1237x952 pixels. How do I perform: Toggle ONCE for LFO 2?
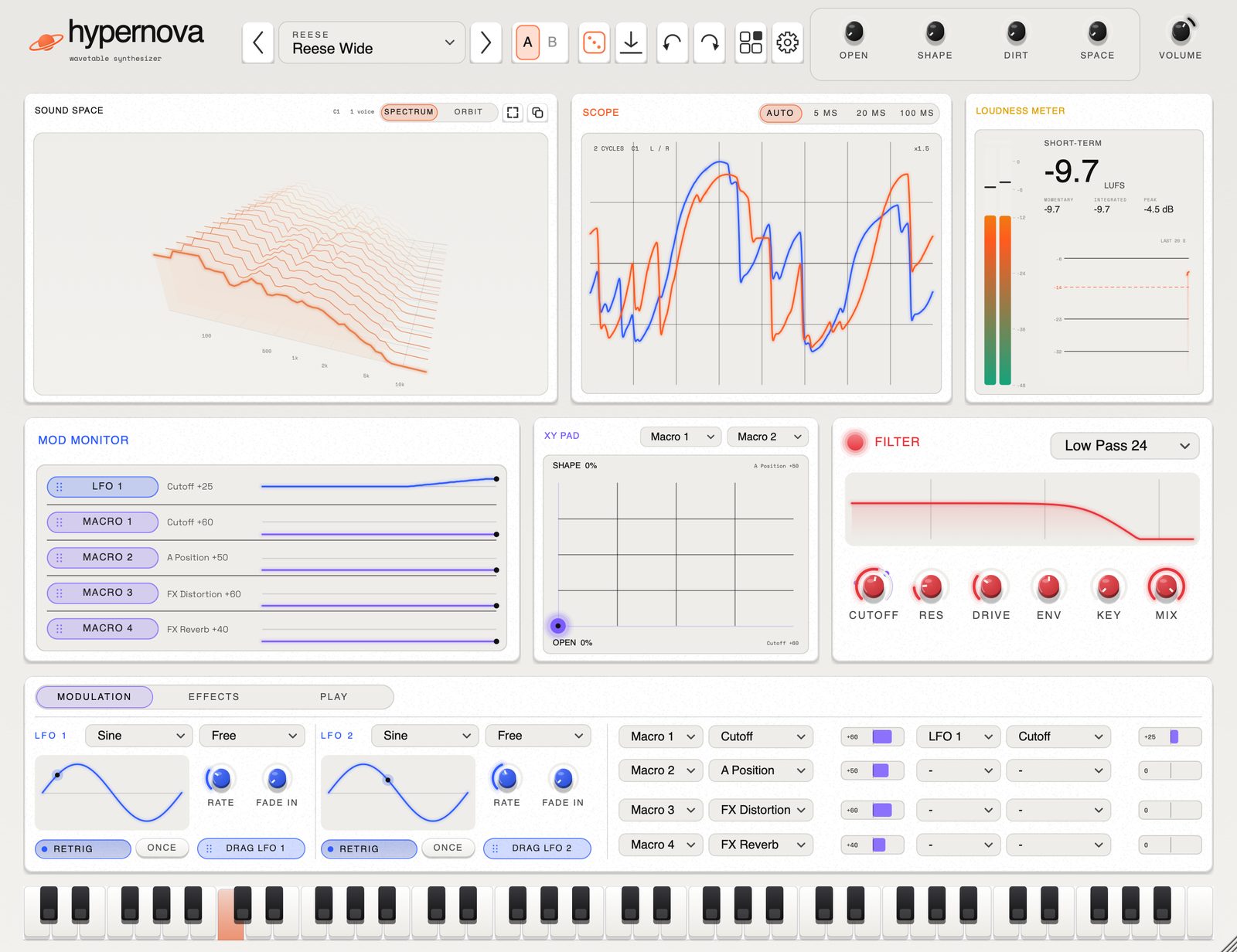coord(448,848)
